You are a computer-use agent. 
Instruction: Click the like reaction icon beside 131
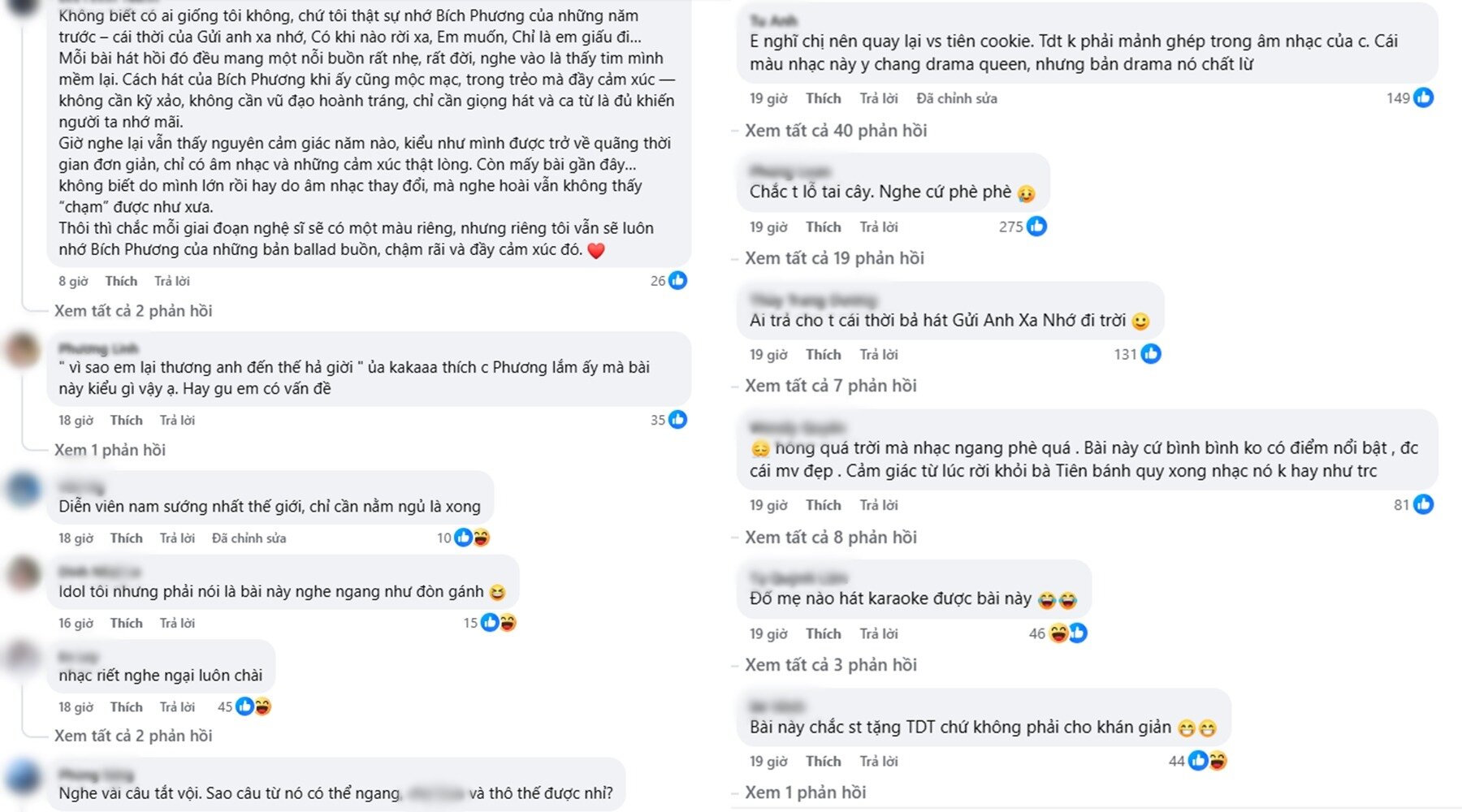coord(1151,354)
